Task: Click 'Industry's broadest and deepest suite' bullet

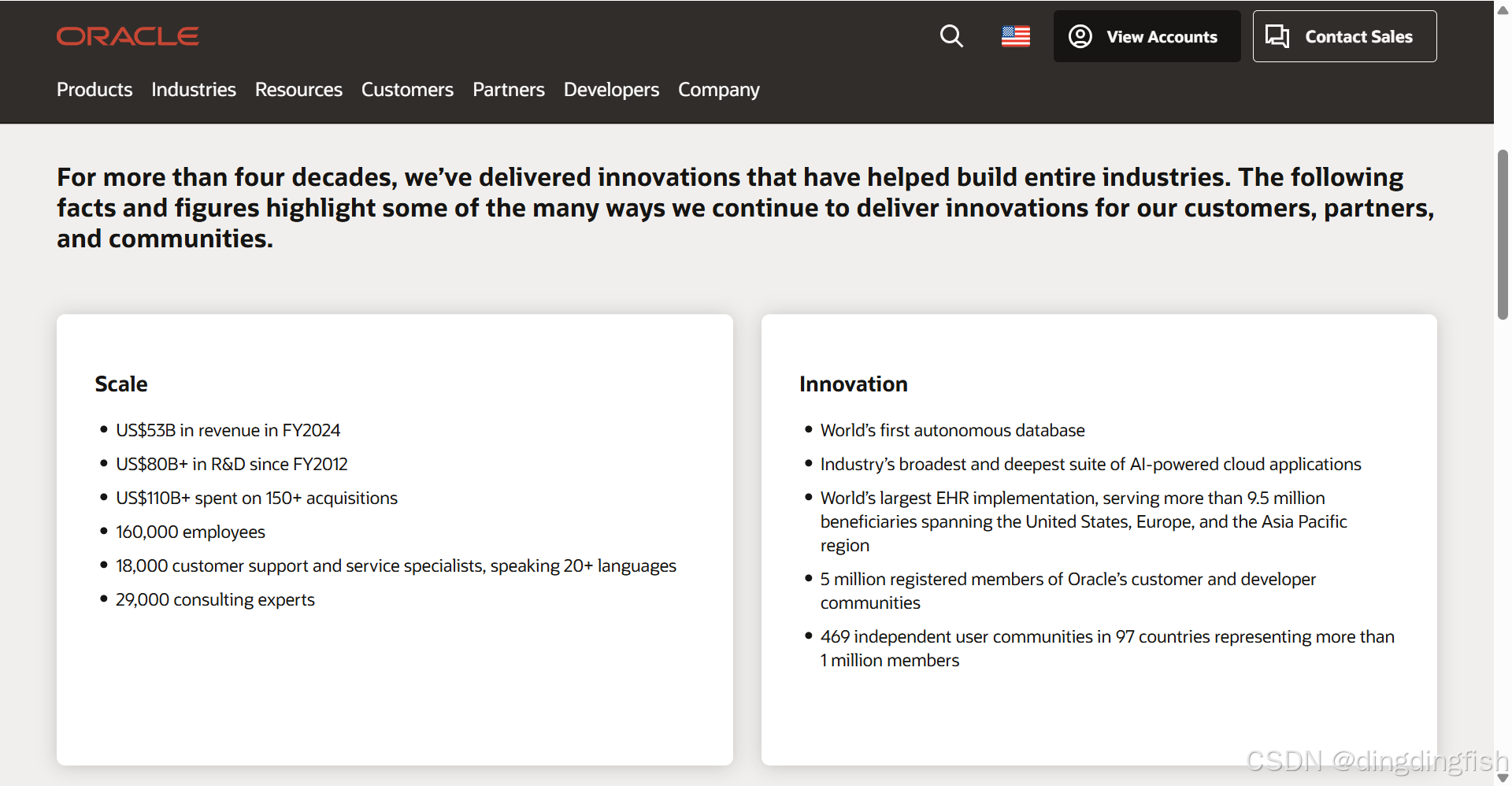Action: pyautogui.click(x=1091, y=465)
